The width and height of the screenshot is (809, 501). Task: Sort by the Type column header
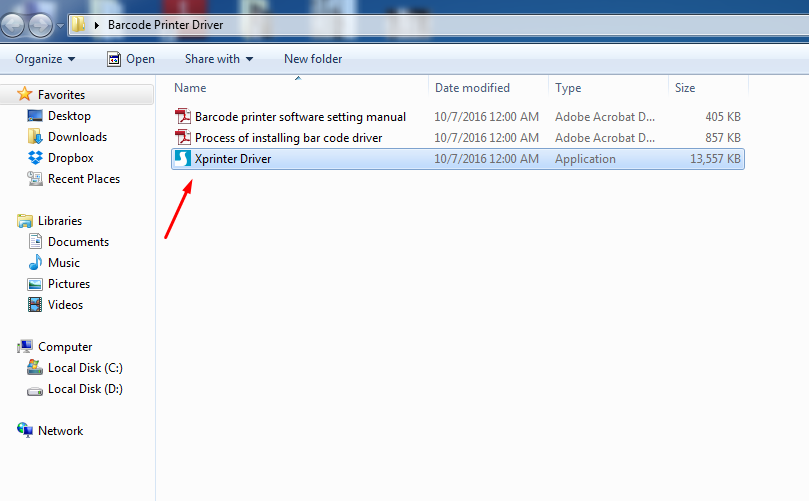coord(568,88)
